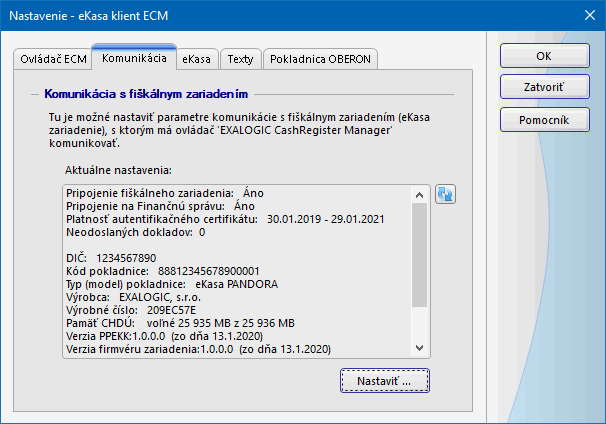Select the Komunikácia tab
Viewport: 606px width, 424px height.
coord(134,59)
